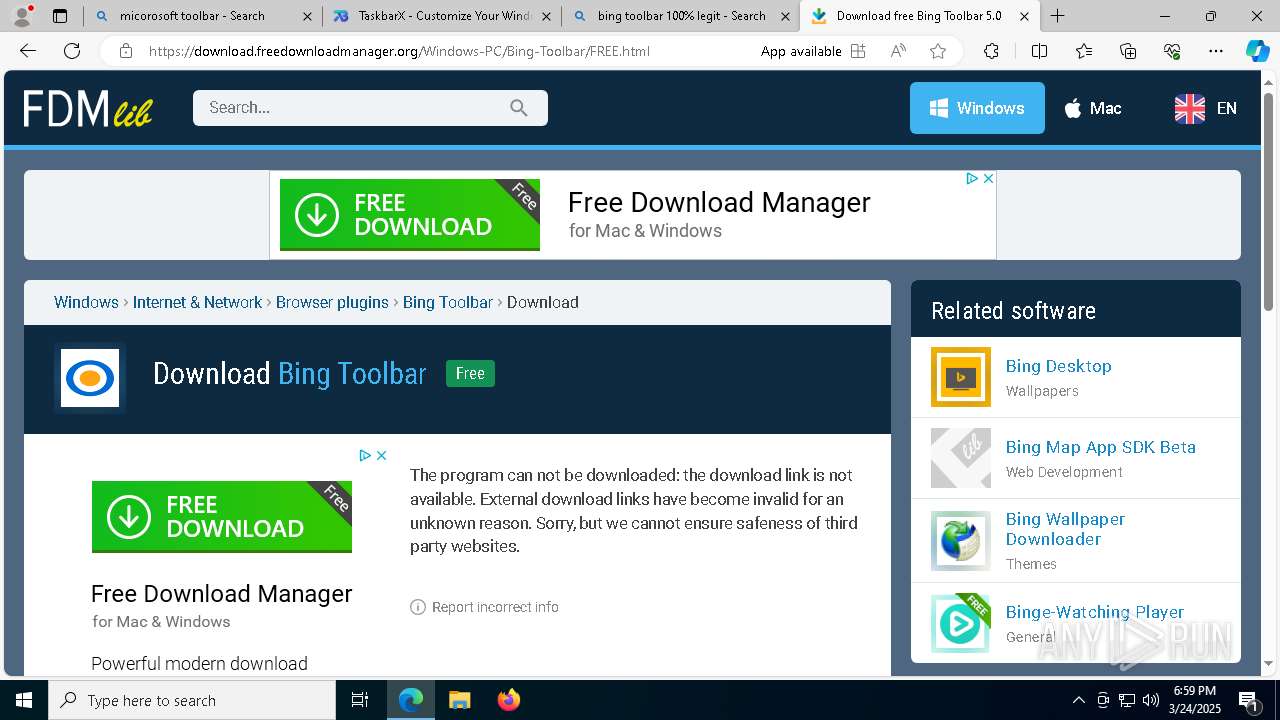The image size is (1280, 720).
Task: Open a new tab with plus button
Action: (1057, 16)
